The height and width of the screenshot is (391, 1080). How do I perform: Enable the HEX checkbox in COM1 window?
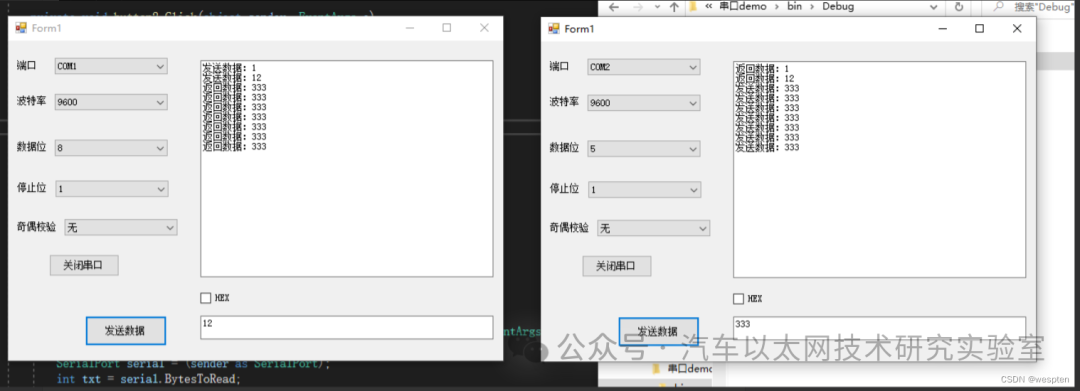pyautogui.click(x=205, y=298)
